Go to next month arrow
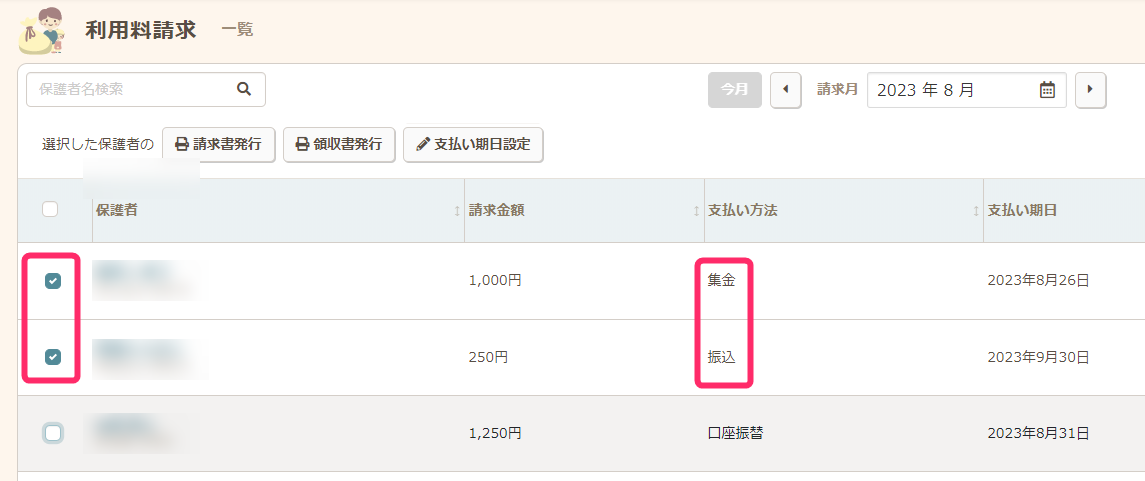 point(1090,90)
